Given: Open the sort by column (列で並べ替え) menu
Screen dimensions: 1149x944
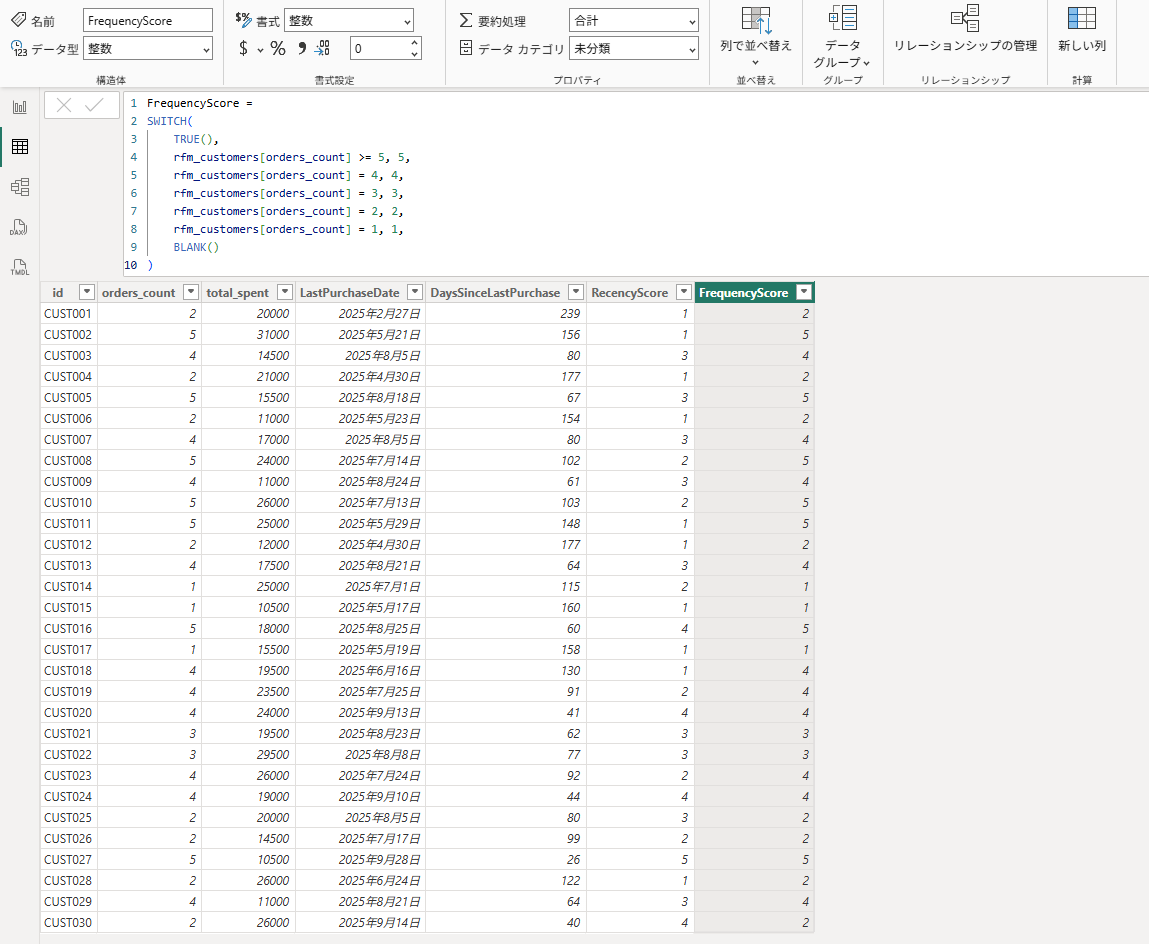Looking at the screenshot, I should tap(755, 36).
